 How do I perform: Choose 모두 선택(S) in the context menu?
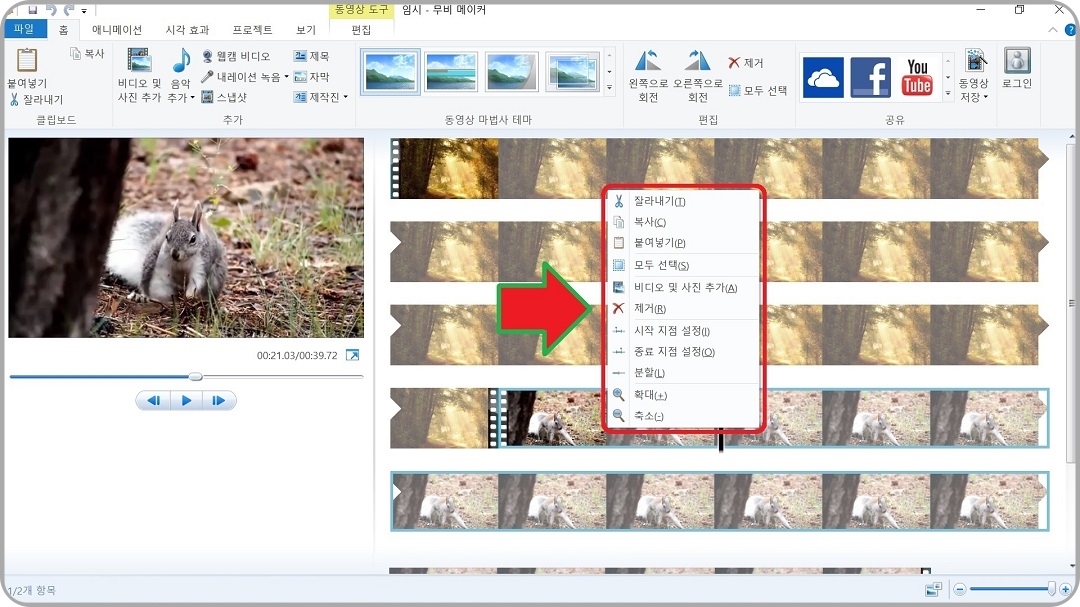tap(683, 265)
